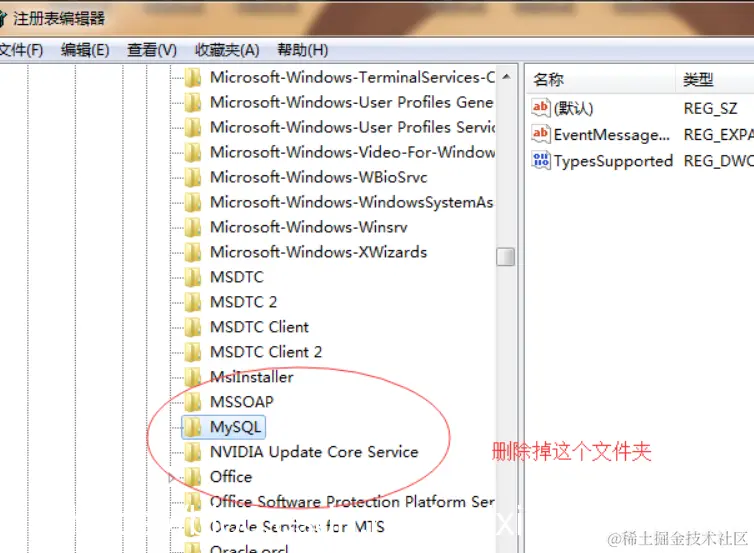Click the Microsoft-Windows-Video-For-Windows folder icon
Viewport: 754px width, 553px height.
(193, 152)
